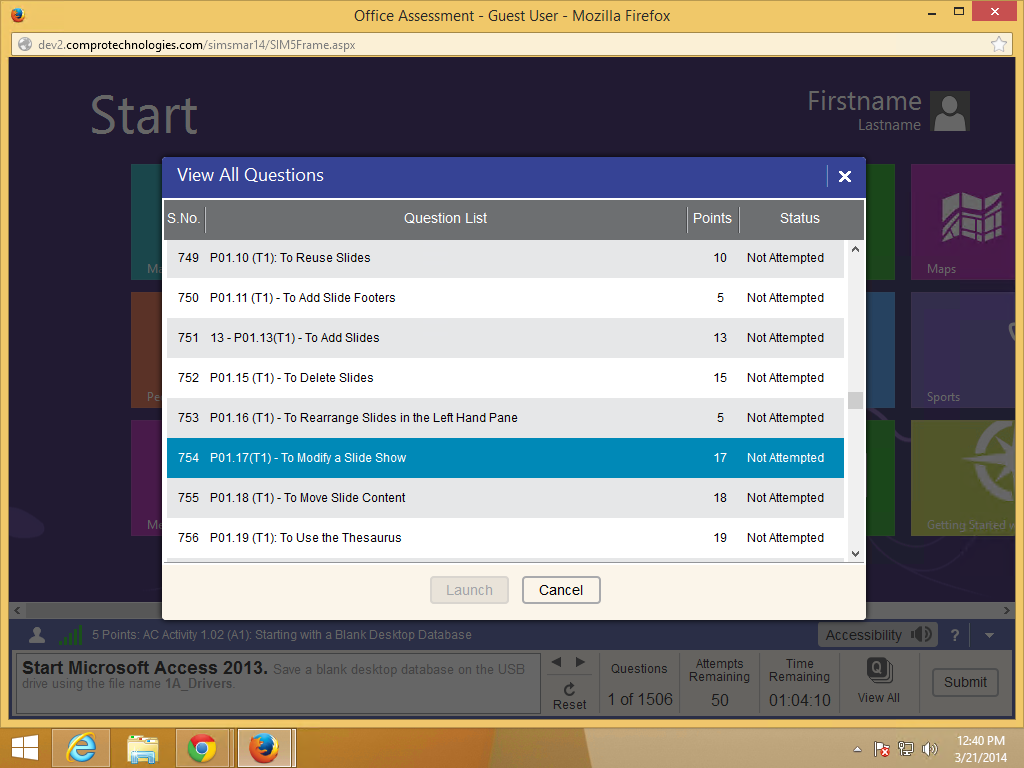The width and height of the screenshot is (1024, 768).
Task: Open the Sports tile
Action: pyautogui.click(x=963, y=349)
